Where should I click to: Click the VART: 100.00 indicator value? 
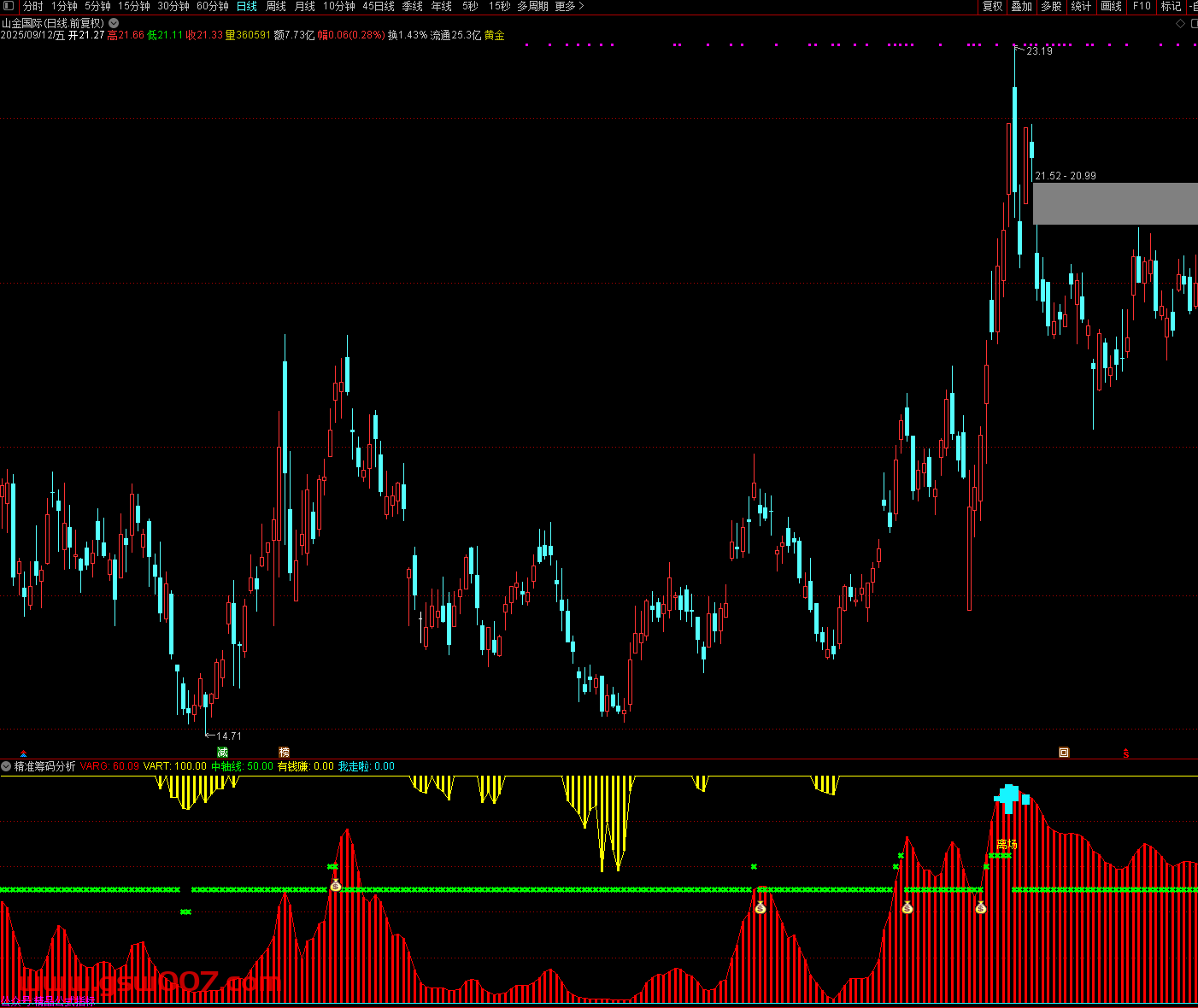click(175, 766)
